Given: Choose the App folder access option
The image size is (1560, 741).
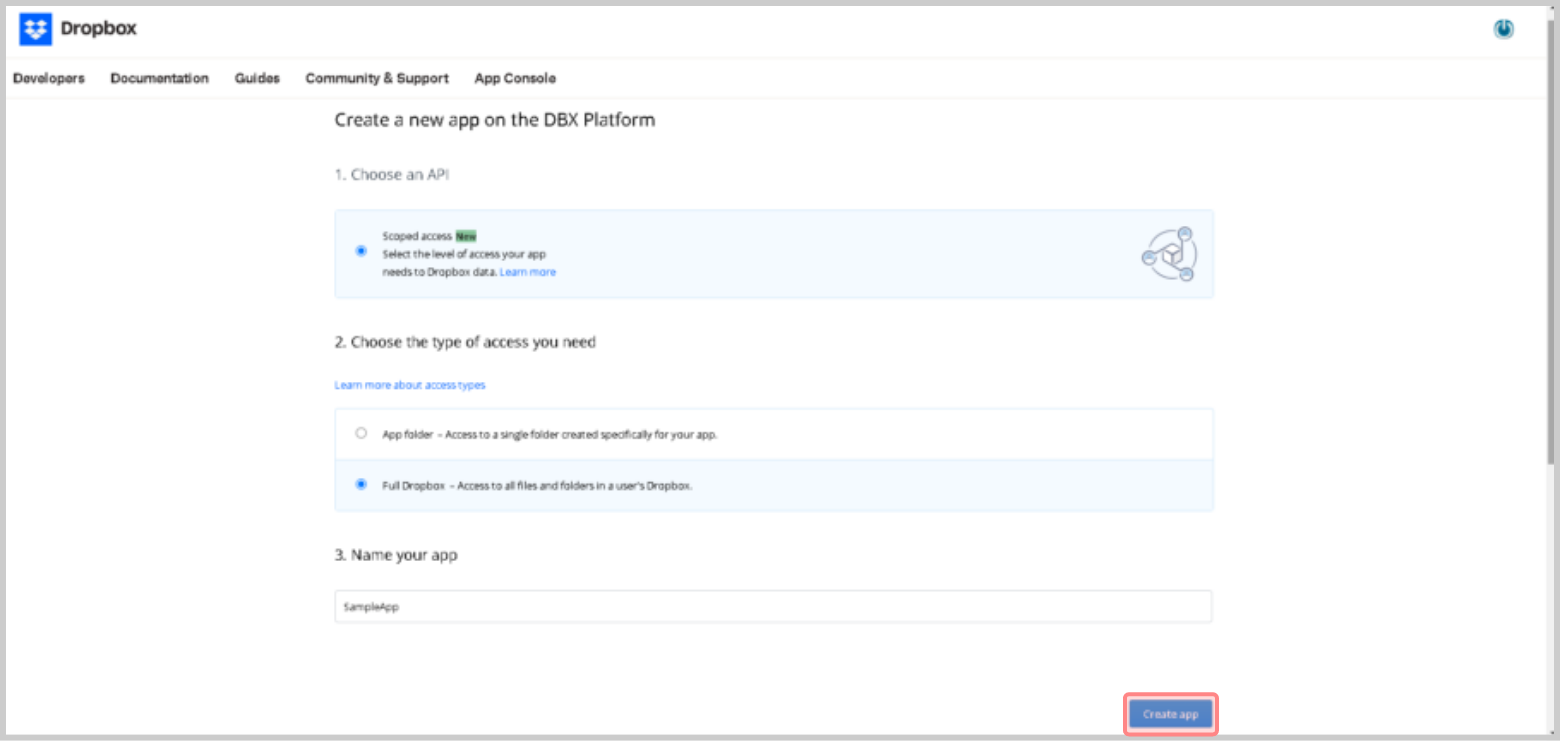Looking at the screenshot, I should [x=361, y=434].
